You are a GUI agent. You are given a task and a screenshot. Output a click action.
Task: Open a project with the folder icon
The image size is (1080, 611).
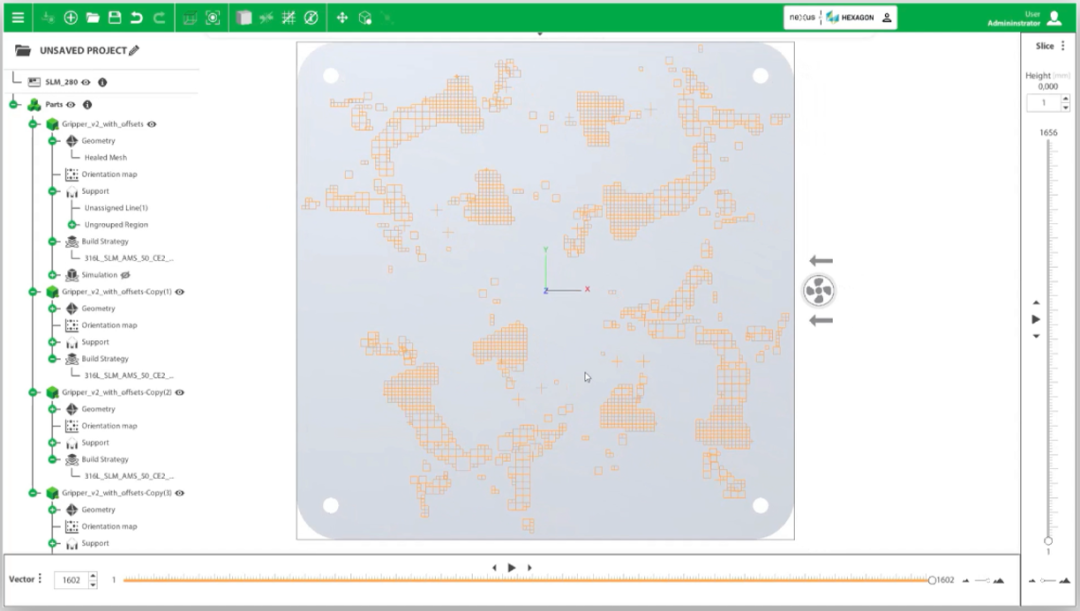click(92, 18)
